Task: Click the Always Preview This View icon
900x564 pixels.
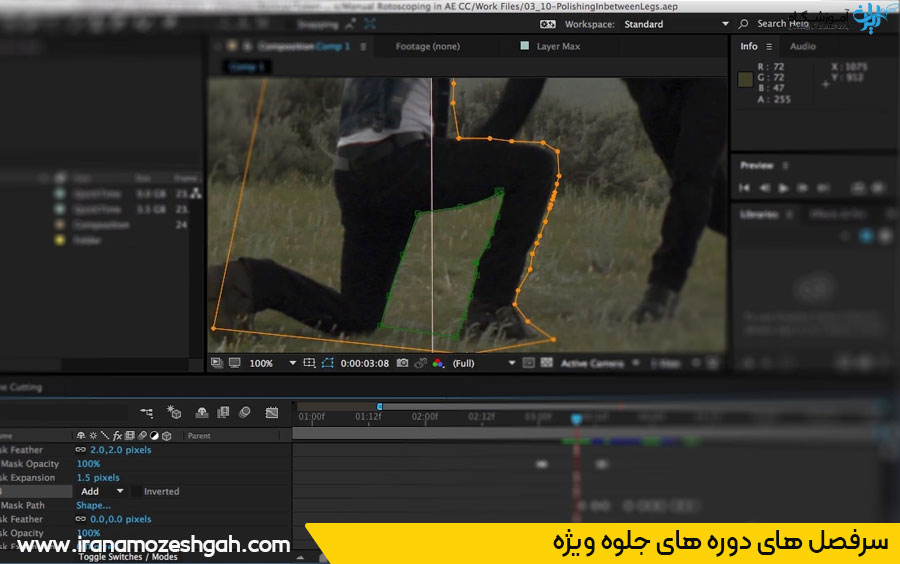Action: pyautogui.click(x=216, y=363)
